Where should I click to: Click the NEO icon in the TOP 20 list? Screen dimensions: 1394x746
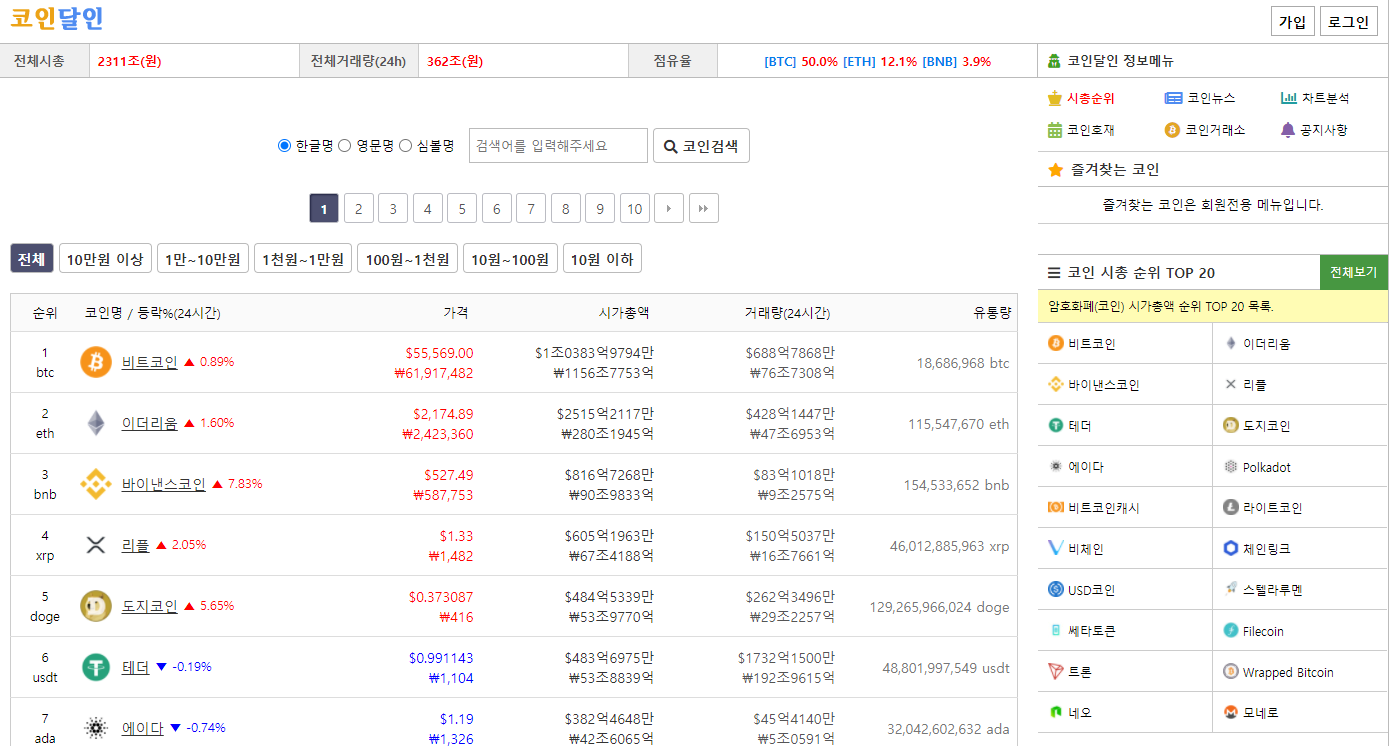(1055, 713)
